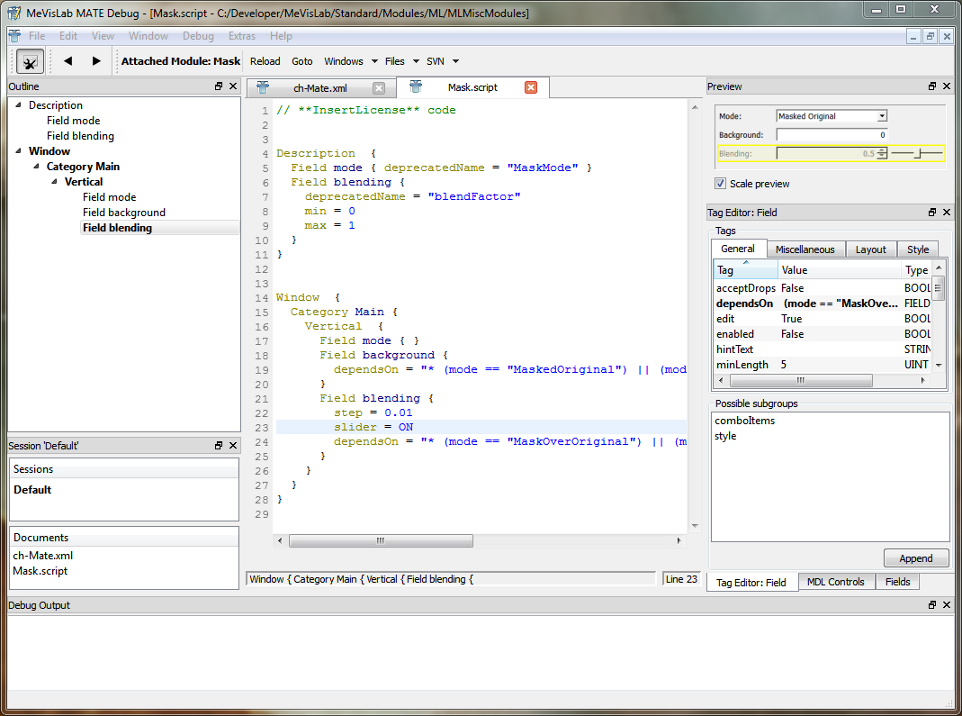Open the Mode combo box in Preview

pos(831,116)
